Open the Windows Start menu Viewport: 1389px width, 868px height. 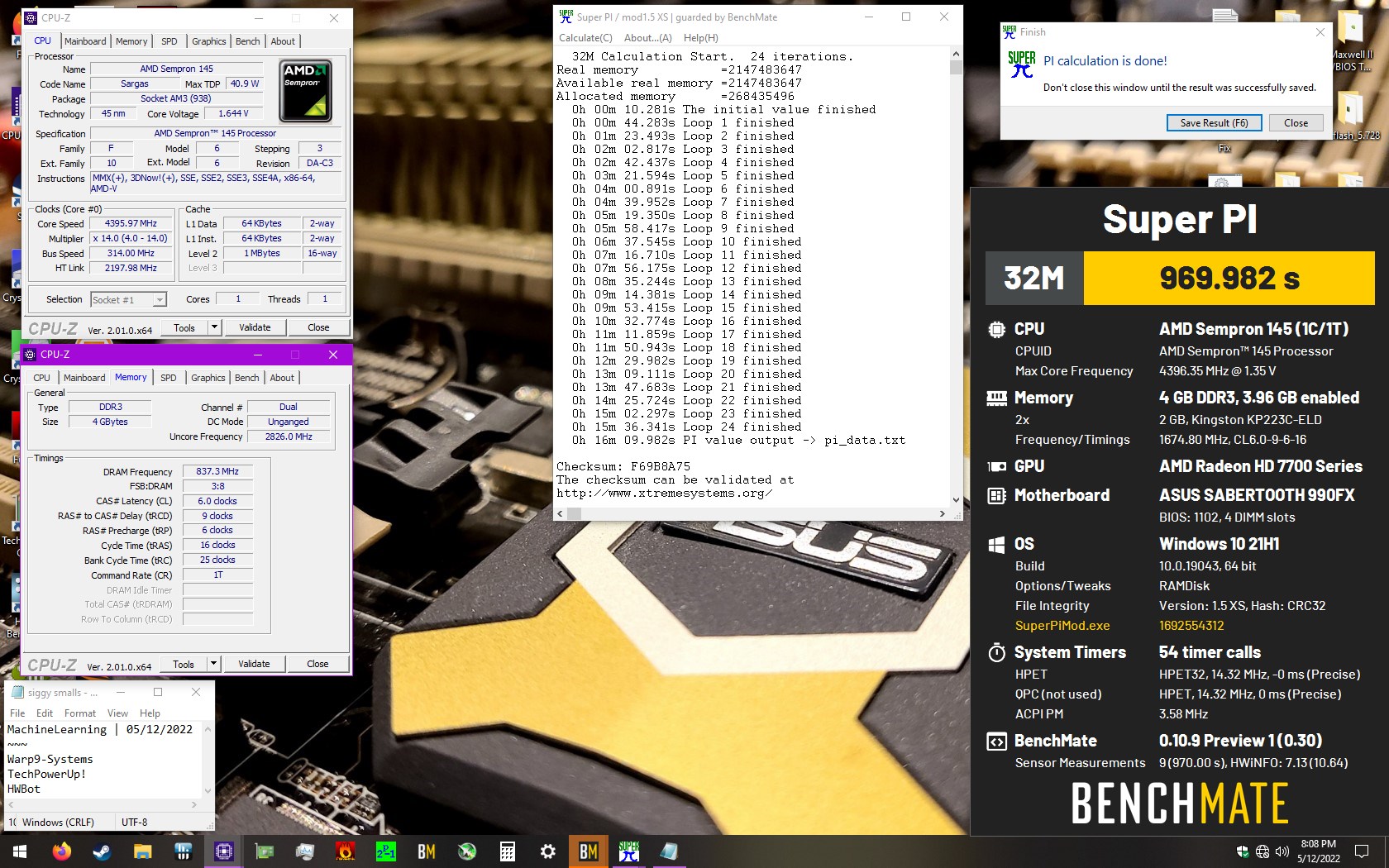point(20,851)
